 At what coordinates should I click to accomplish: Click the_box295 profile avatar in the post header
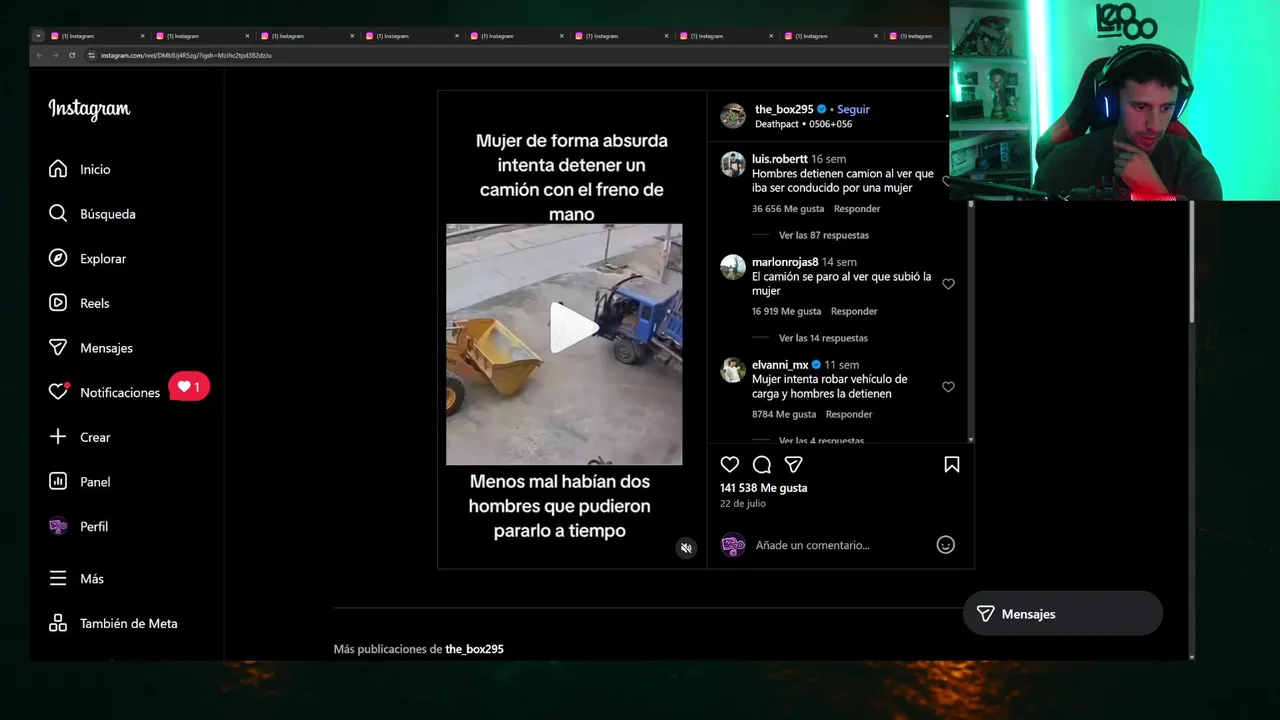733,116
